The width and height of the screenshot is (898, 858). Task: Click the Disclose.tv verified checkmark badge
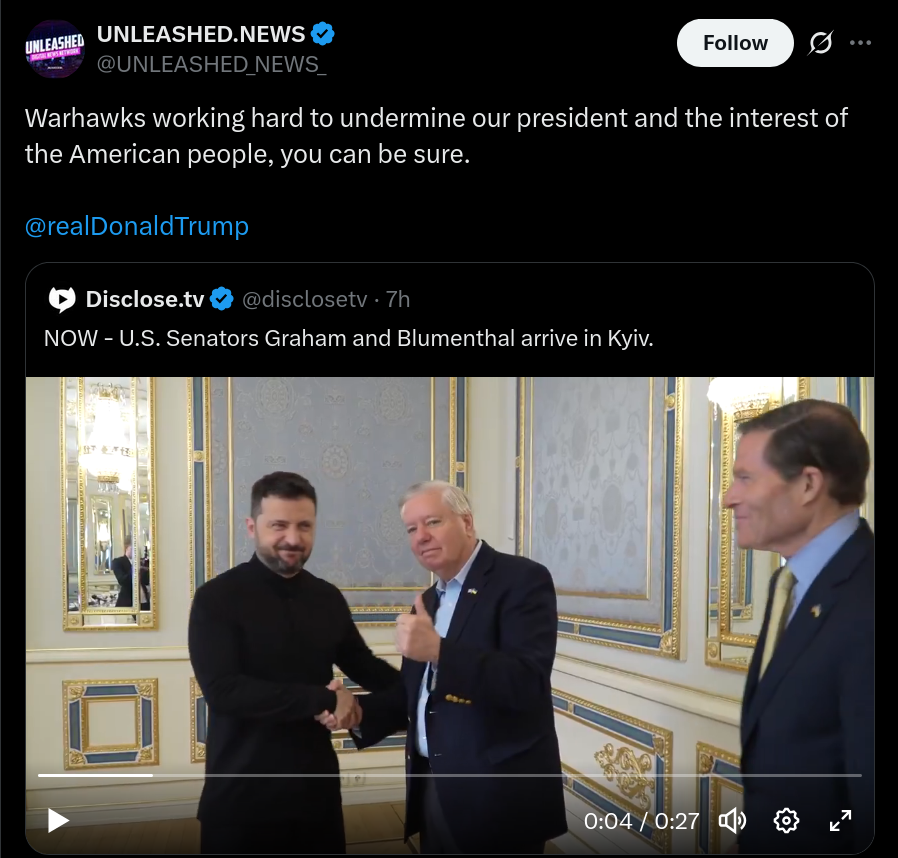tap(222, 299)
